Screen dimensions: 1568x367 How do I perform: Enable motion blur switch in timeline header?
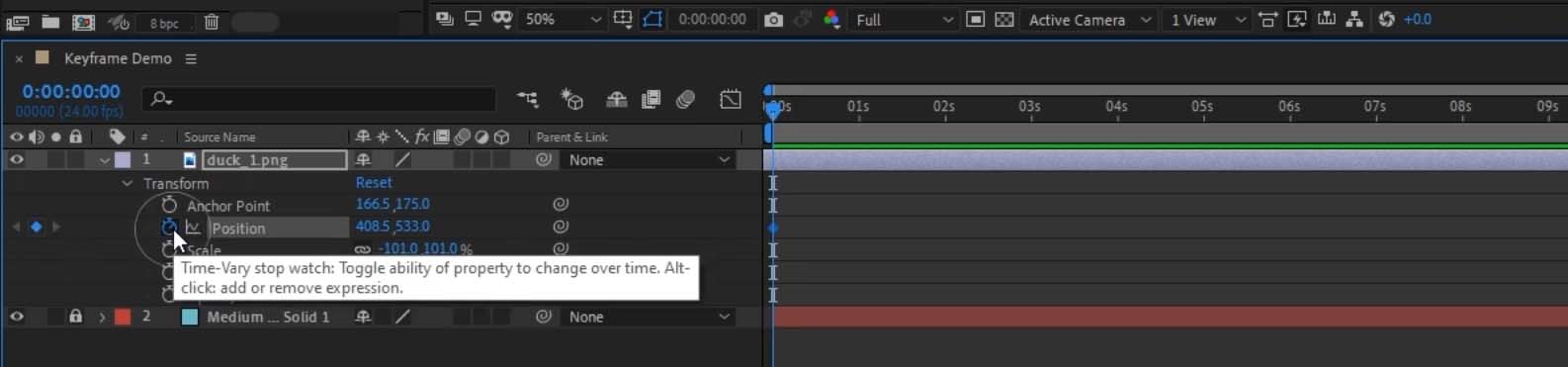tap(686, 99)
